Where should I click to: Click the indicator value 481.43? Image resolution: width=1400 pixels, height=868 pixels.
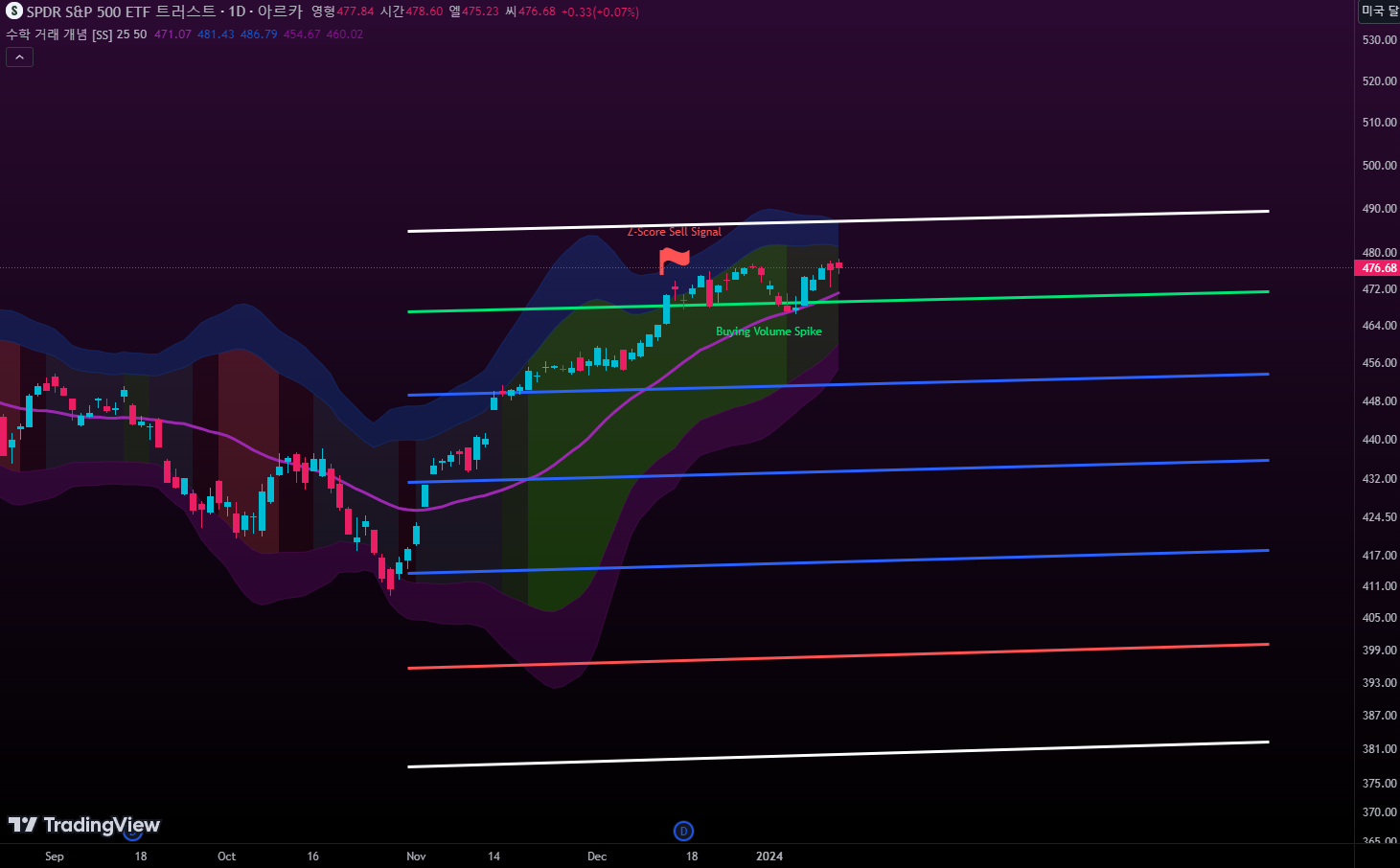[216, 34]
